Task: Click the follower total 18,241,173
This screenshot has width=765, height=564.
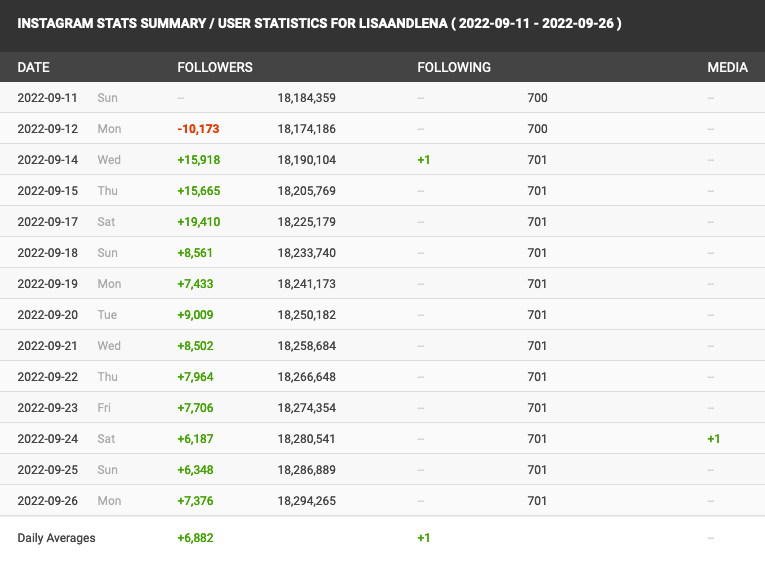Action: click(307, 284)
